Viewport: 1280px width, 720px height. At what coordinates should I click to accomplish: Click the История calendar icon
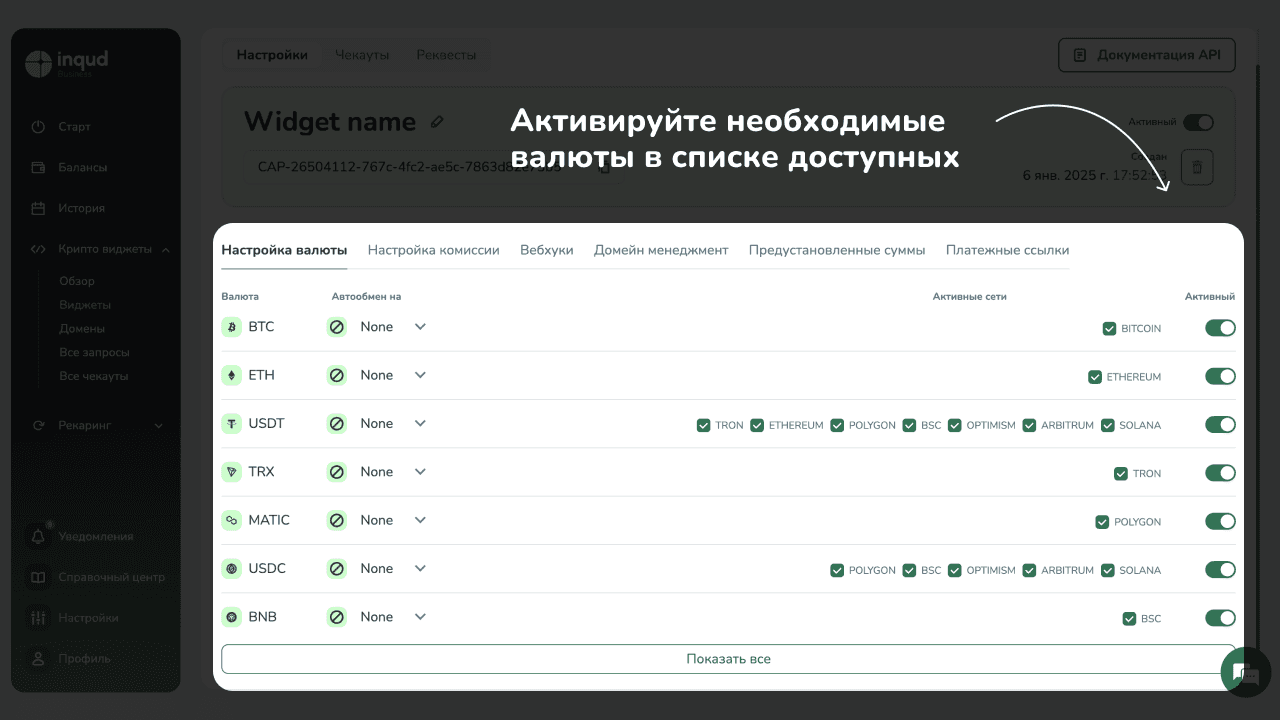pos(38,209)
